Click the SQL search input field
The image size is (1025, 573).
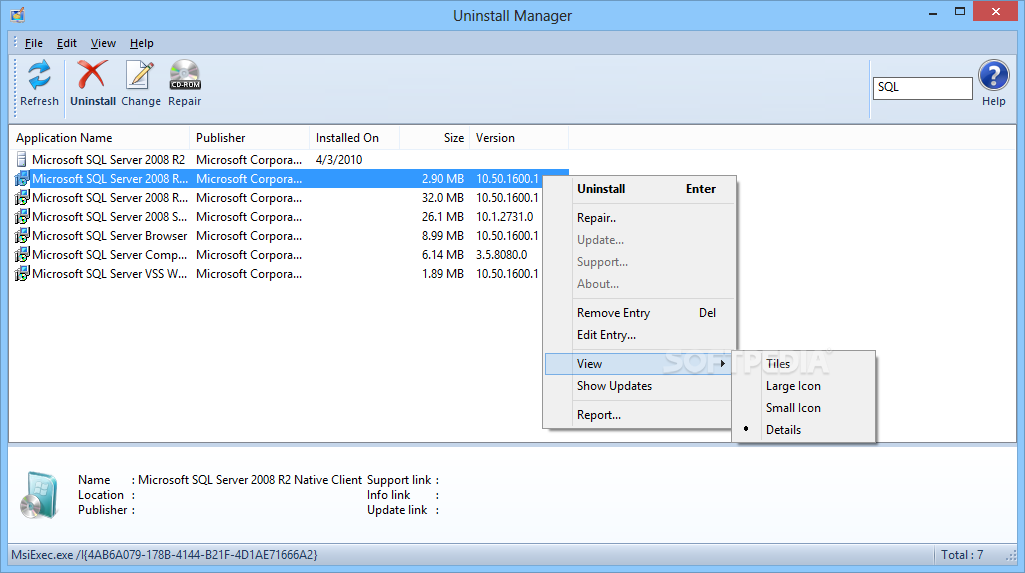[922, 88]
